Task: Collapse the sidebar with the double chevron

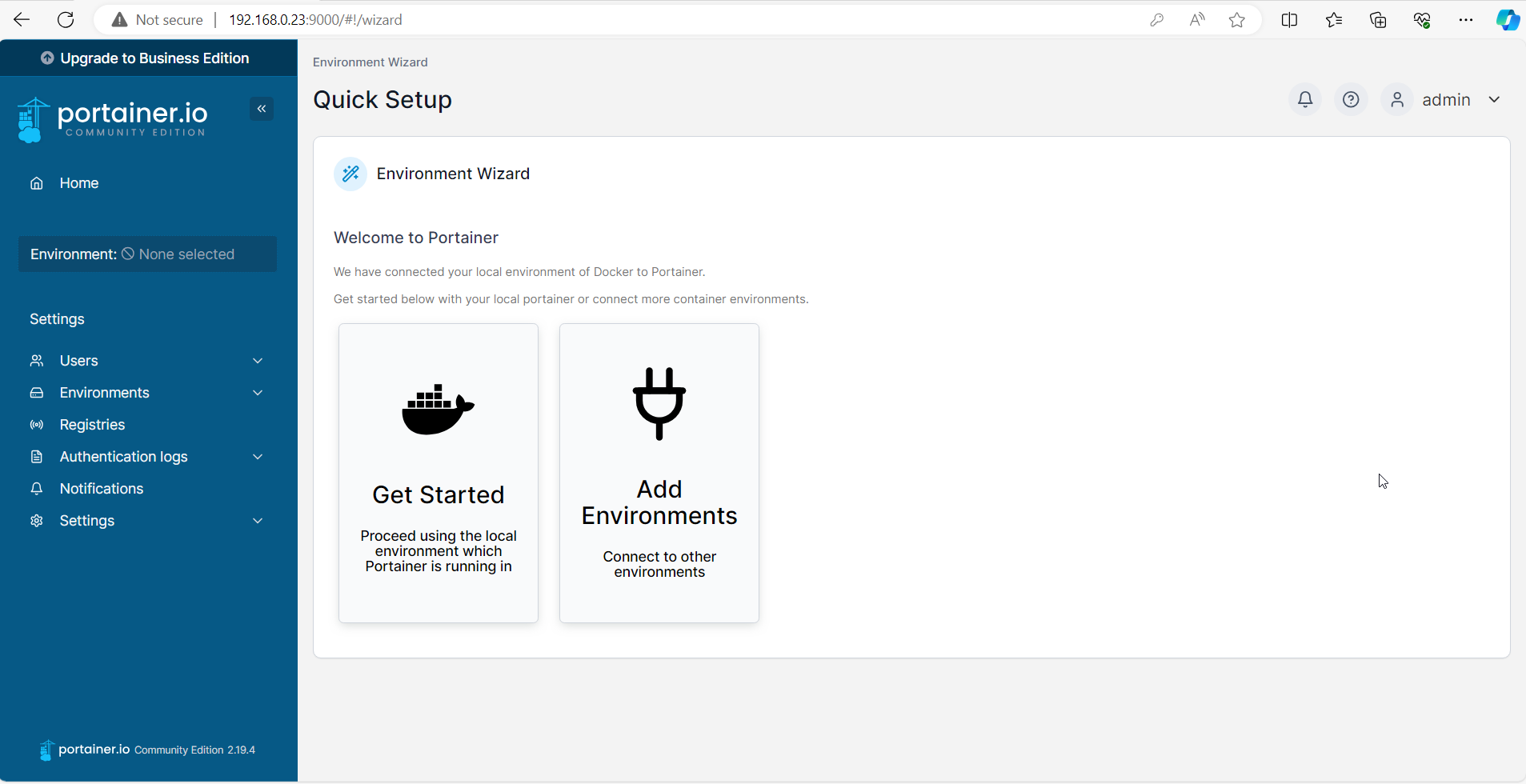Action: 262,108
